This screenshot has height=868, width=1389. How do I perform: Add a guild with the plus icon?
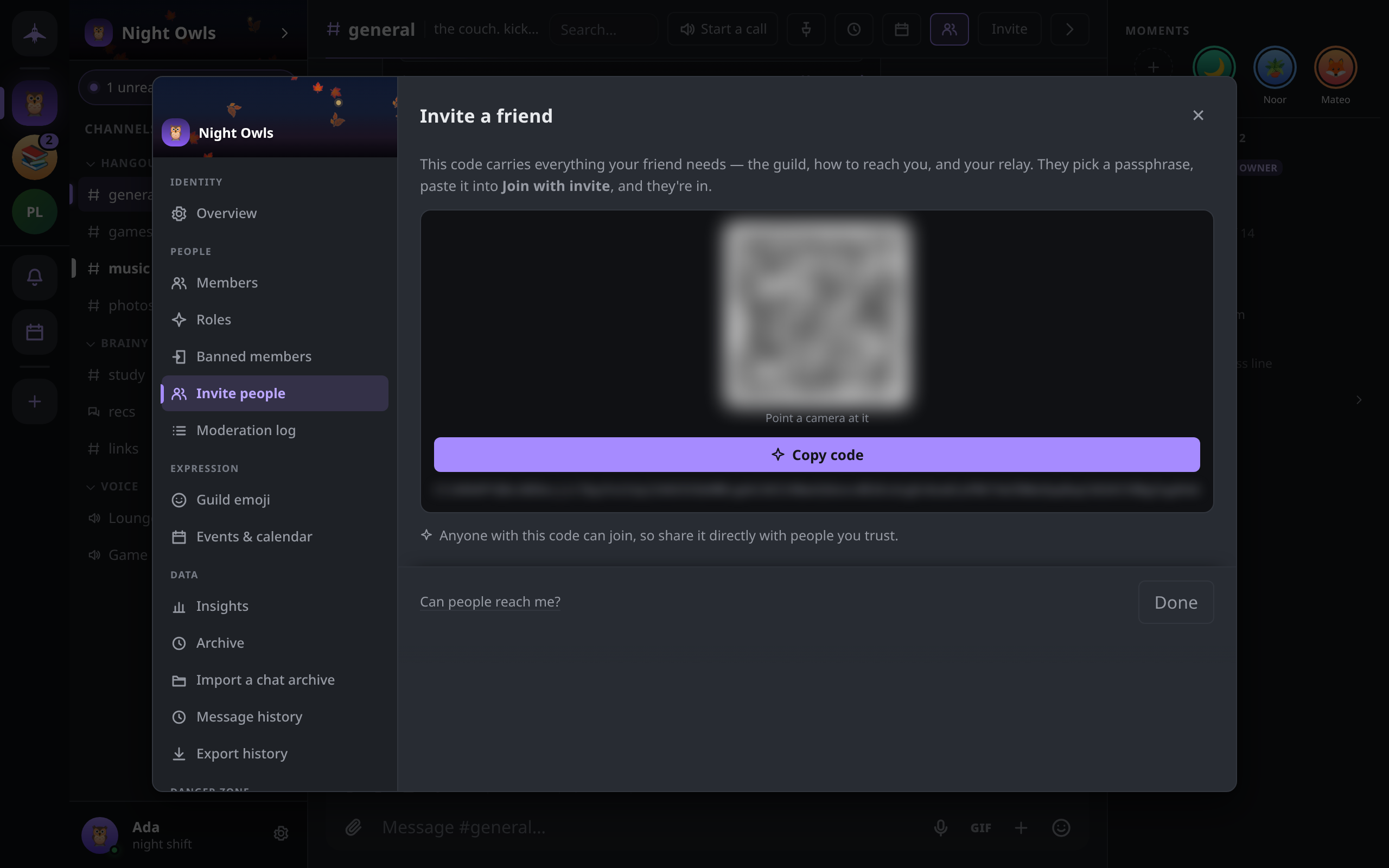tap(34, 401)
